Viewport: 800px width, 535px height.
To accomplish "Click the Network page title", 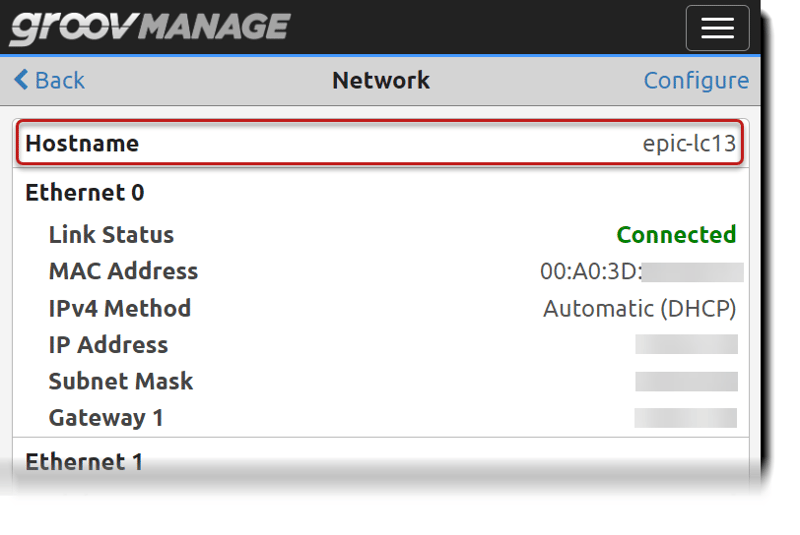I will (x=380, y=80).
